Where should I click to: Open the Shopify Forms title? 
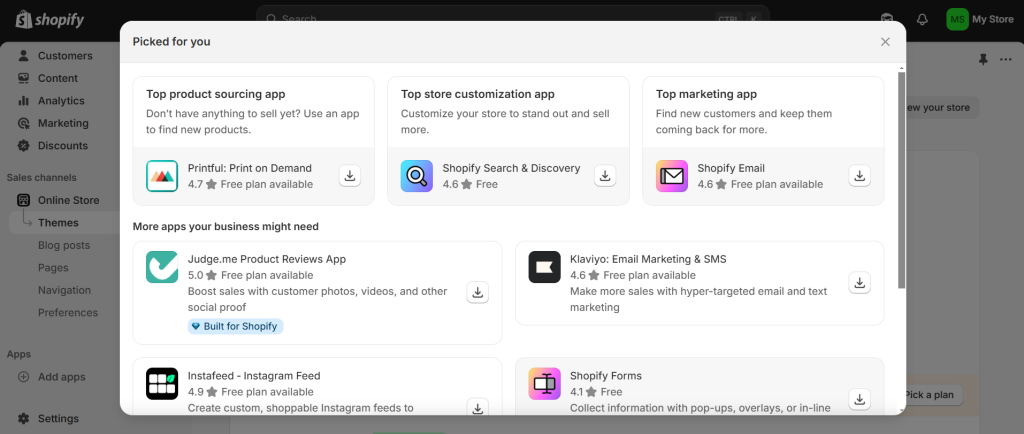coord(606,376)
